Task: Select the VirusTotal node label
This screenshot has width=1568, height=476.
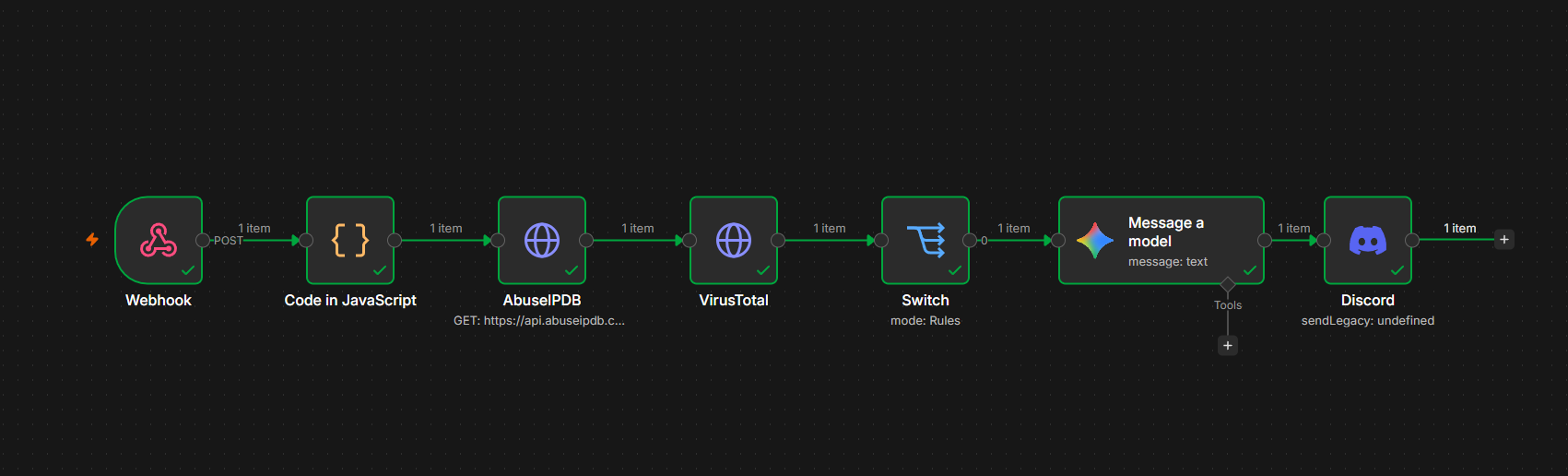Action: tap(734, 301)
